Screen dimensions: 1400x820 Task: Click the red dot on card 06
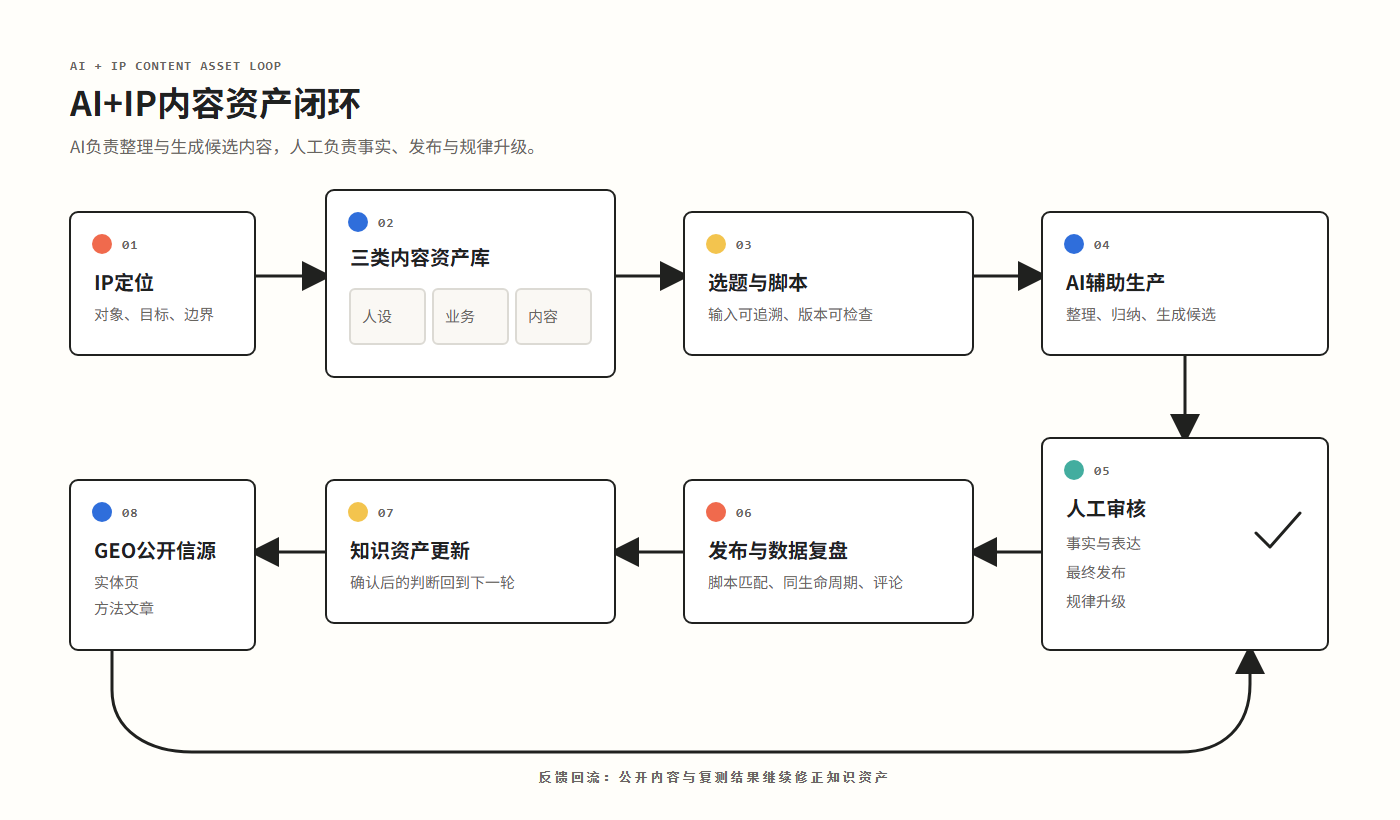tap(716, 512)
